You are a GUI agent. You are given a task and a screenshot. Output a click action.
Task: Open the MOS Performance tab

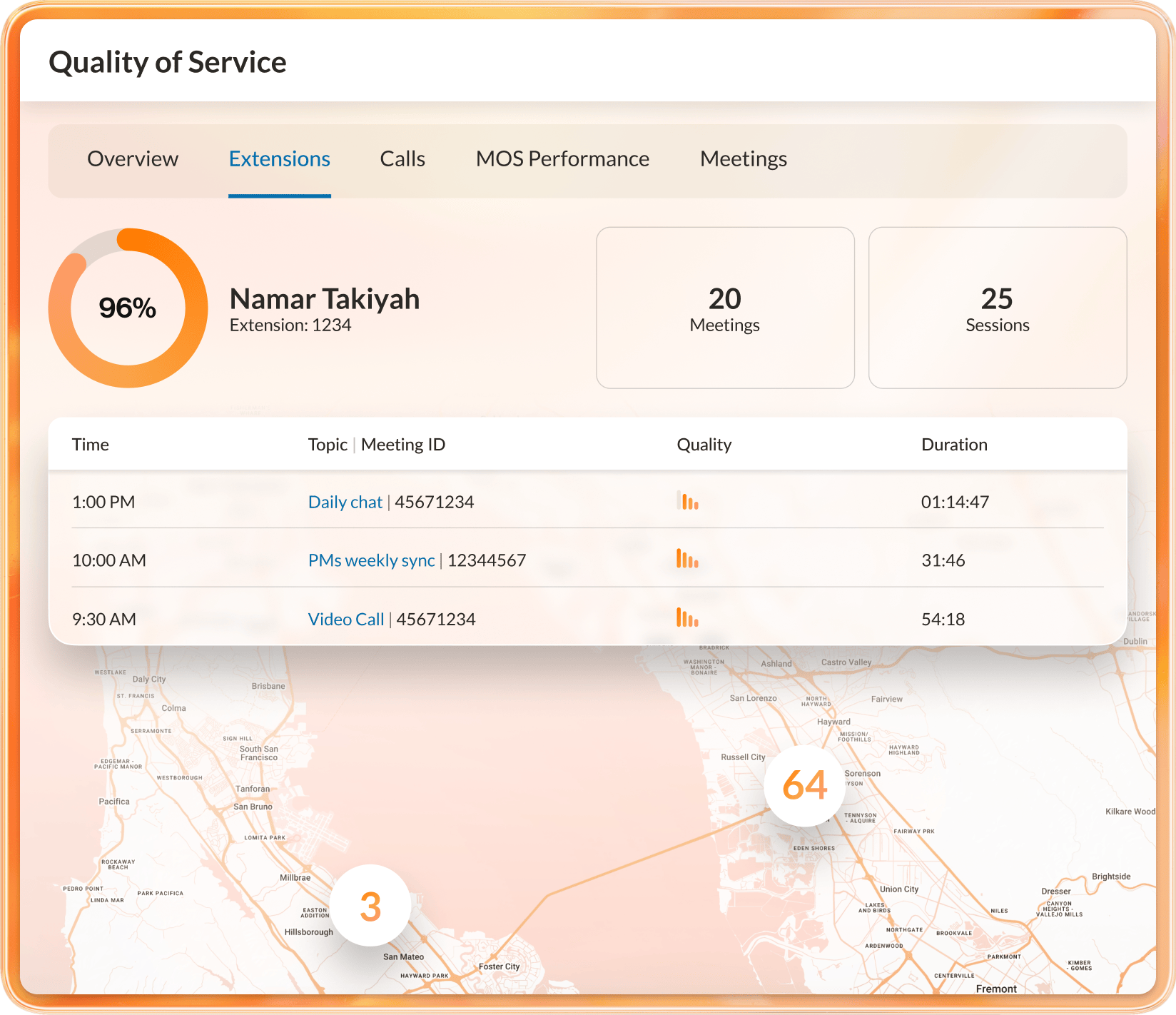[562, 159]
